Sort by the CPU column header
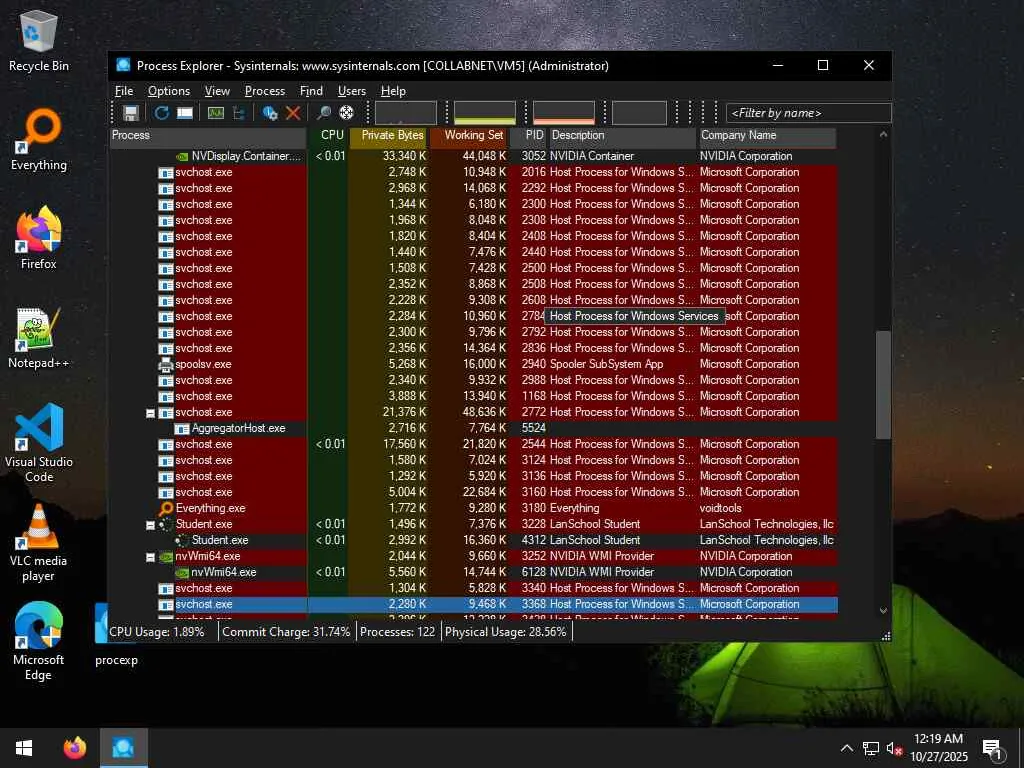 tap(328, 136)
